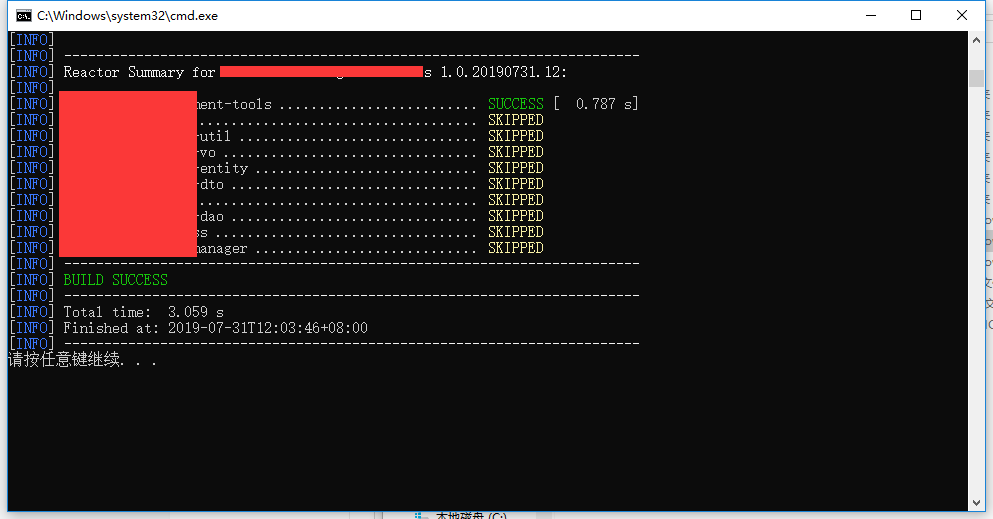
Task: Click SKIPPED on the dto row
Action: click(x=515, y=184)
